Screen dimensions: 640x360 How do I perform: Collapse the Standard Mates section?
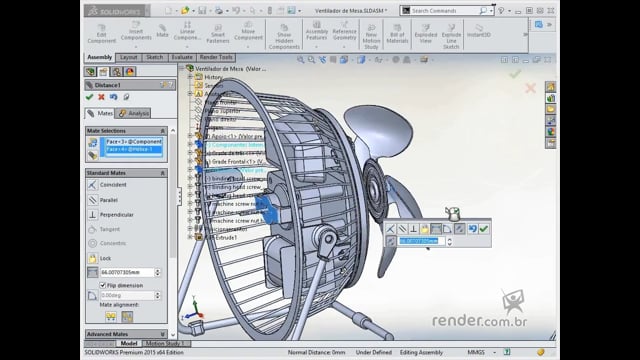coord(162,173)
